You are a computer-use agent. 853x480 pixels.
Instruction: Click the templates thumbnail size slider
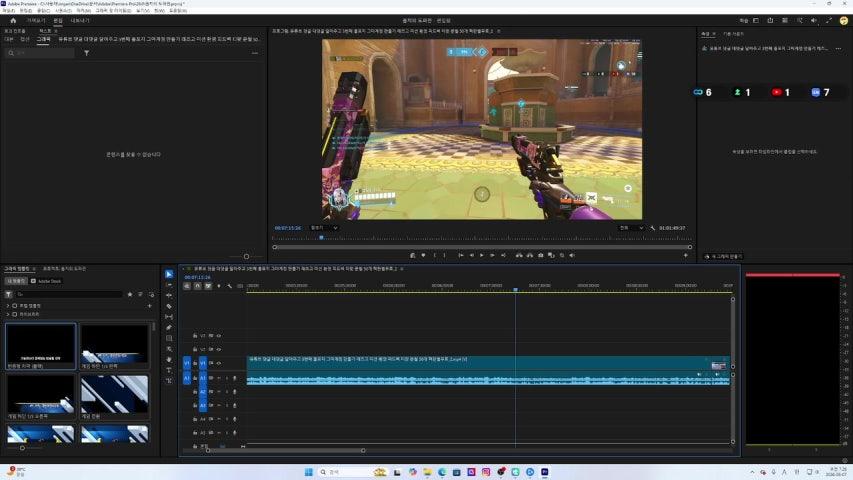coord(22,448)
